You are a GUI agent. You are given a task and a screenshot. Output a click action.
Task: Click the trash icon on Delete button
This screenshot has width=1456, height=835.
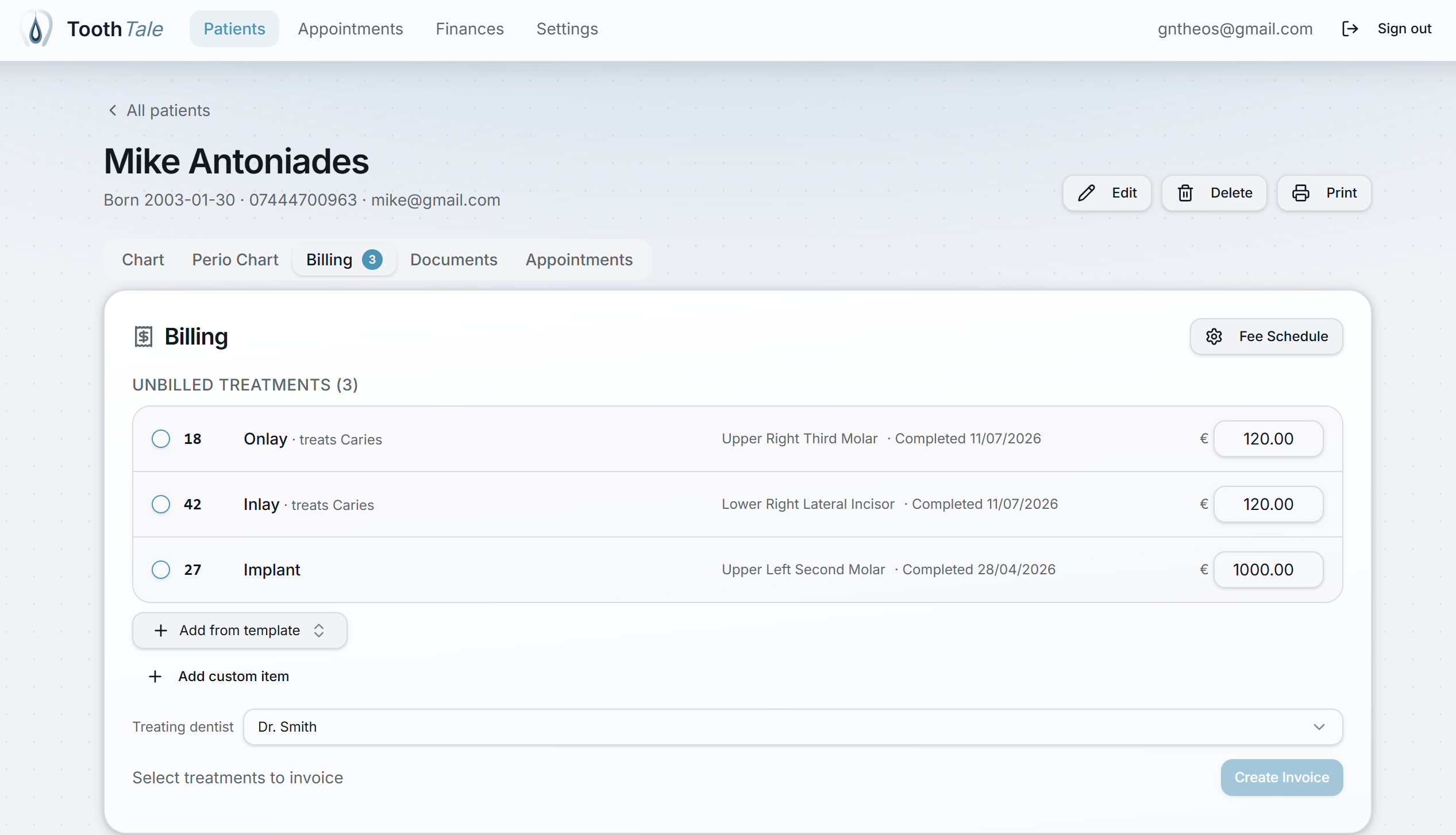click(1185, 193)
